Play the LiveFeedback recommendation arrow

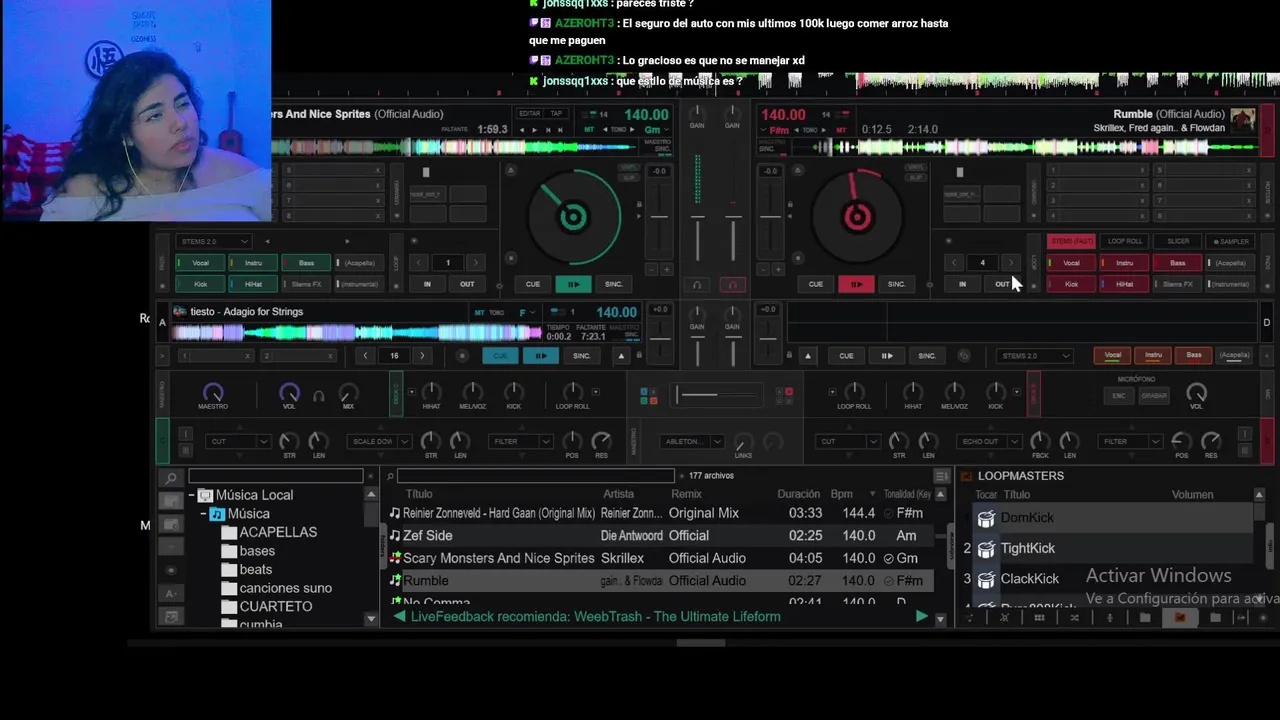921,617
